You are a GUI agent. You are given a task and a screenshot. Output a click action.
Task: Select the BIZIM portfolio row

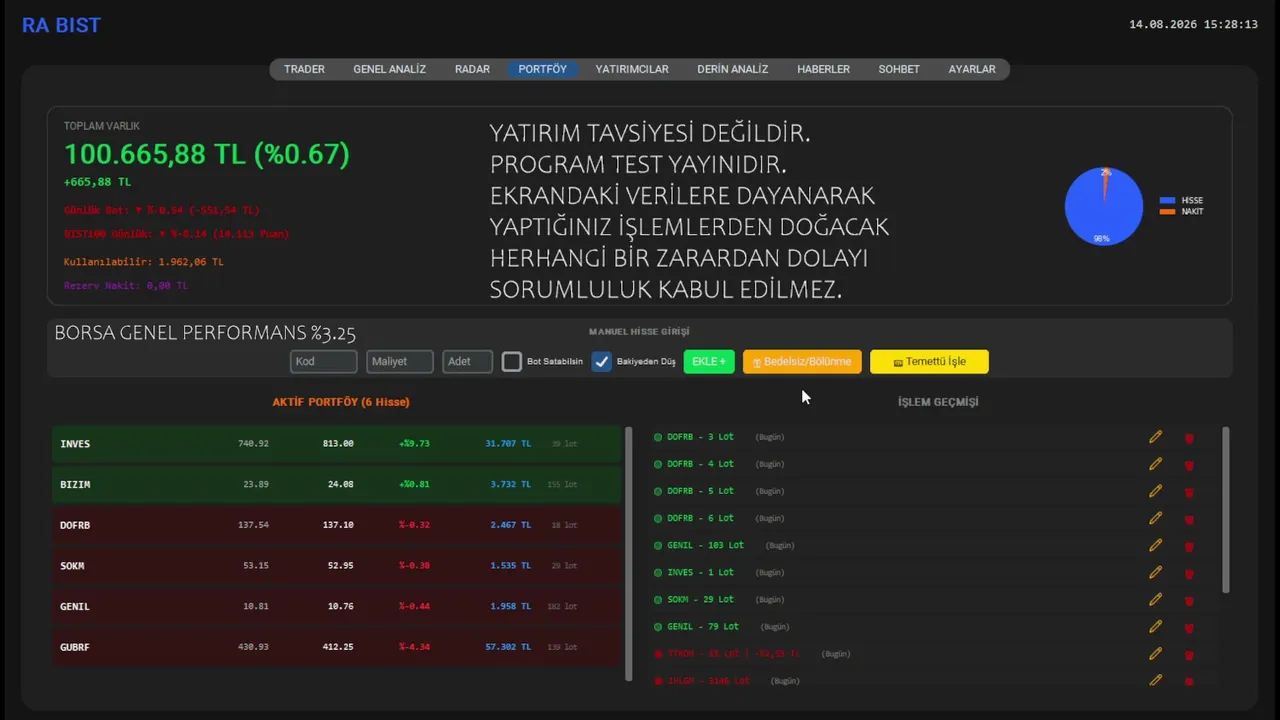click(337, 484)
